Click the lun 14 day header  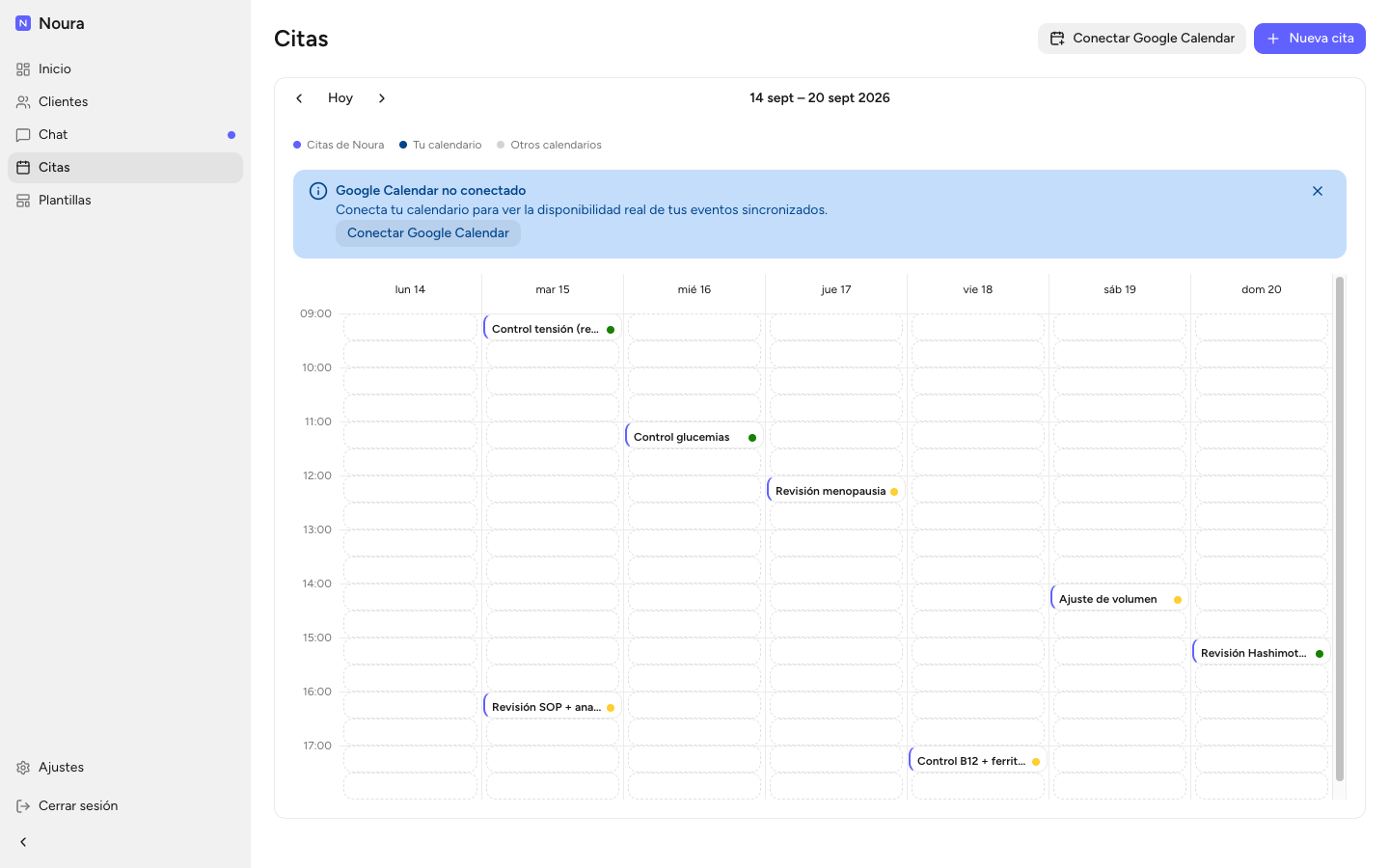(x=410, y=289)
